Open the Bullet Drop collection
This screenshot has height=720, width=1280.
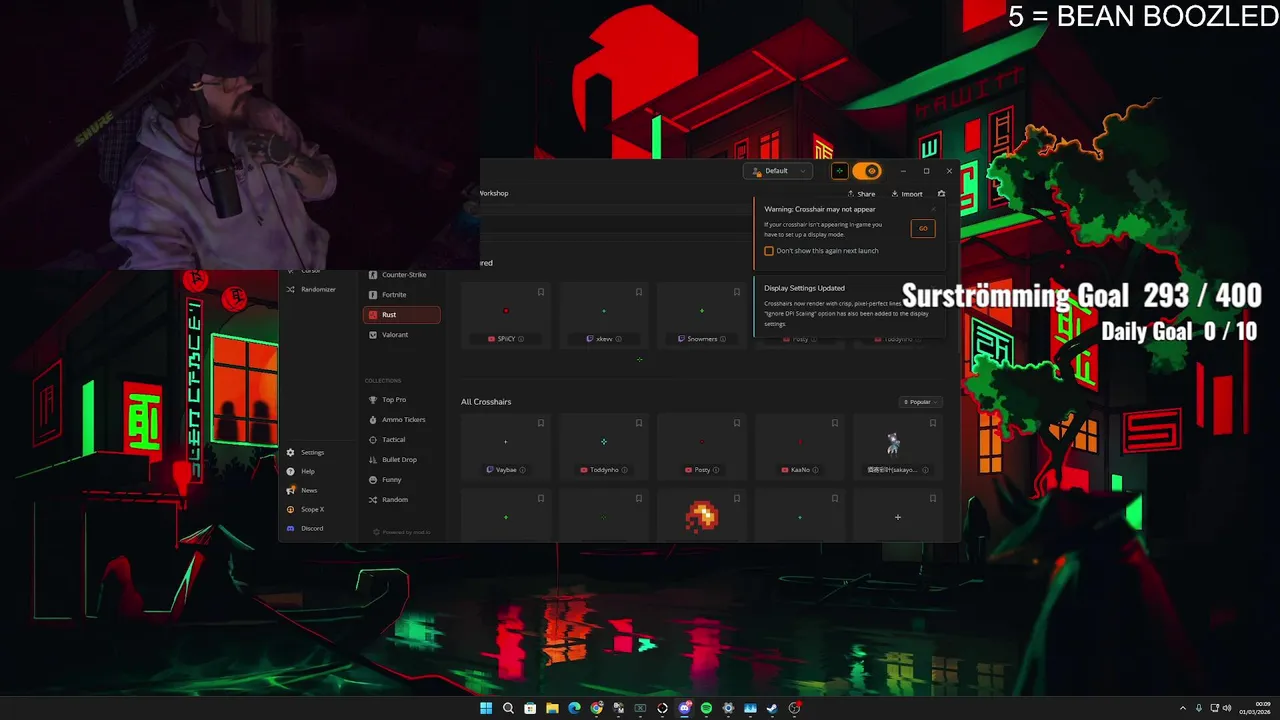(401, 460)
